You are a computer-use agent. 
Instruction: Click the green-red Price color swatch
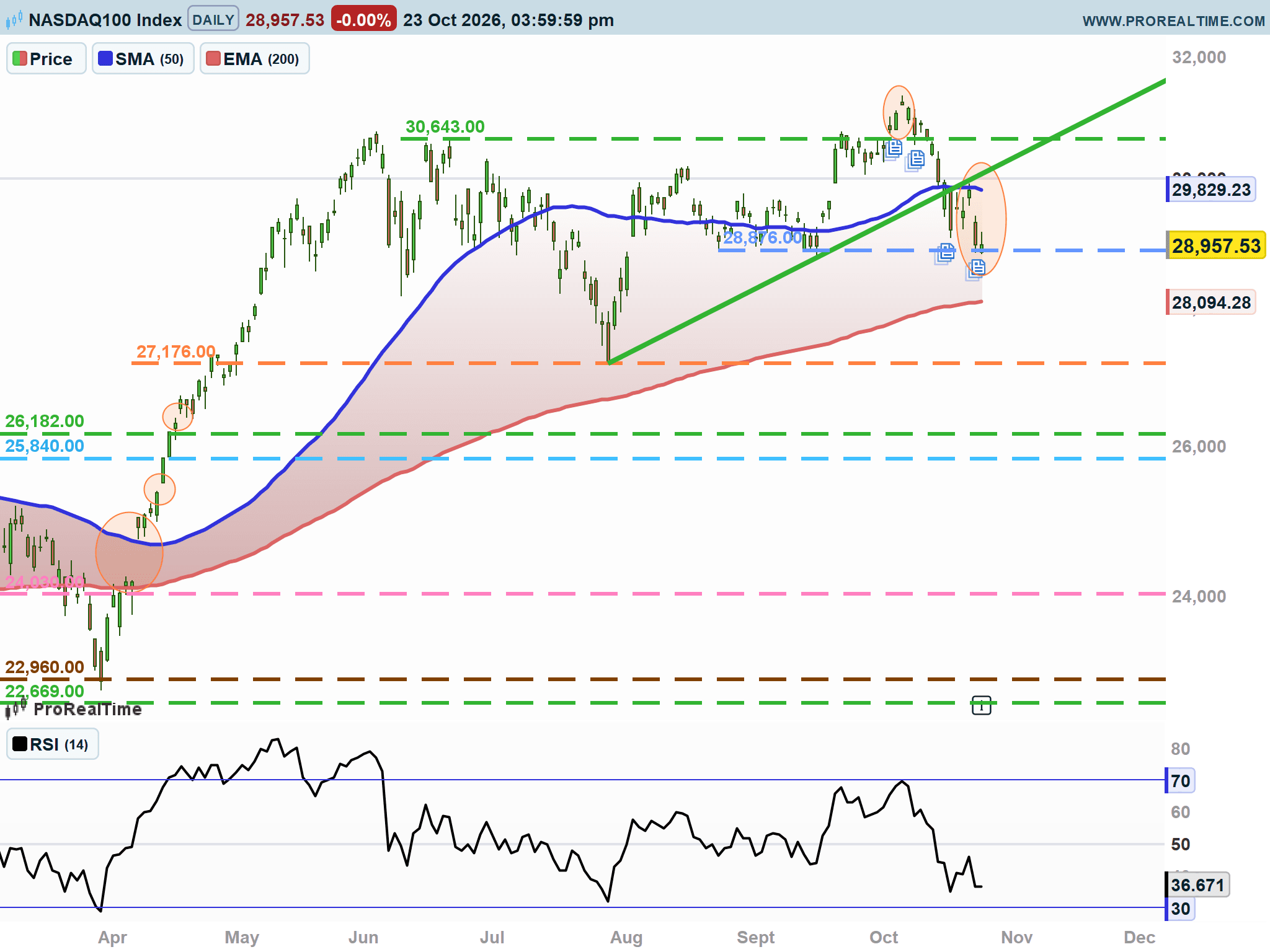tap(20, 58)
